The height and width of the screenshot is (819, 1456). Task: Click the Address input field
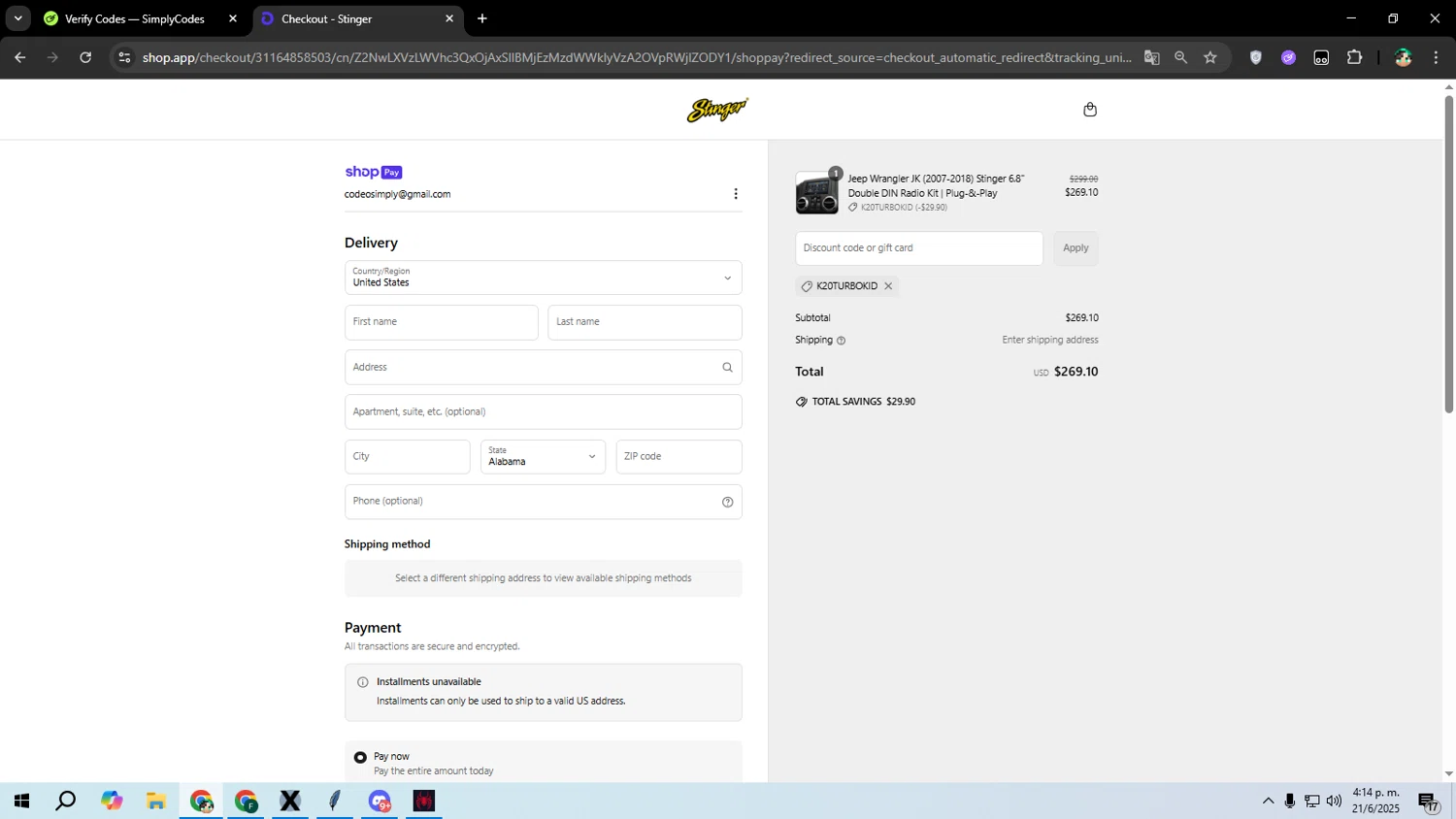[544, 367]
